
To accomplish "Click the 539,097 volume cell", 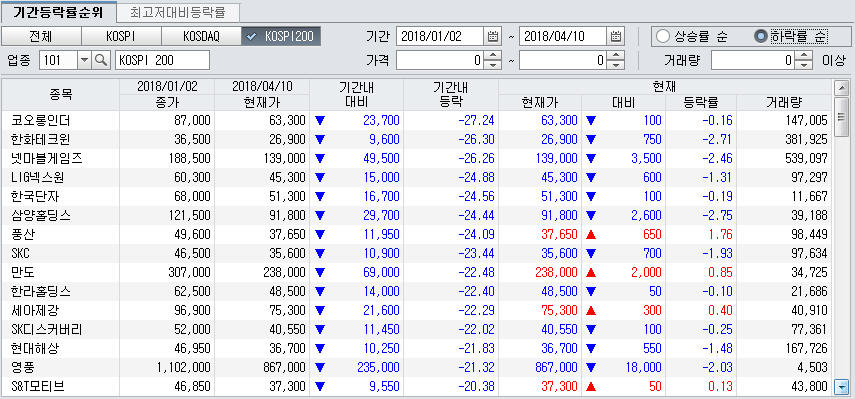I will 805,159.
